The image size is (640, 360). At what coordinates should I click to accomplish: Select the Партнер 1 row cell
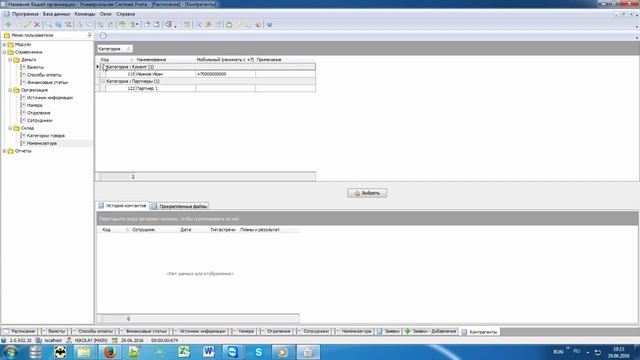point(165,88)
